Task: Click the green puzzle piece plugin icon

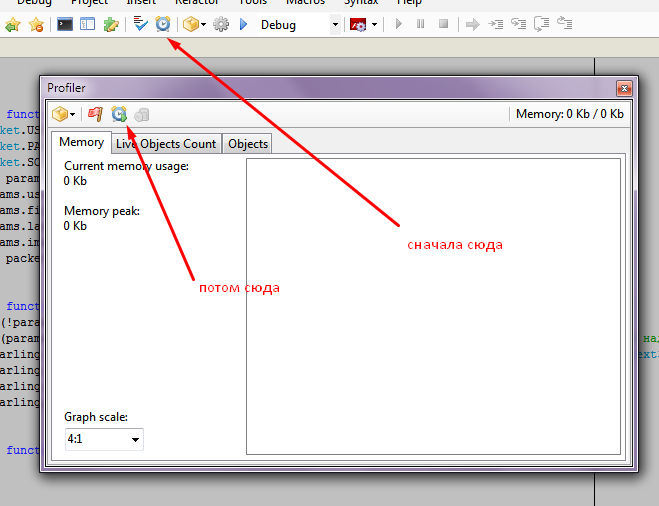Action: click(x=111, y=24)
